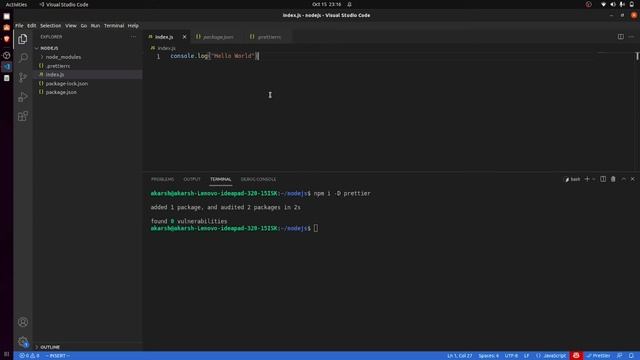Open errors and warnings status indicator
The width and height of the screenshot is (640, 360).
pos(29,356)
